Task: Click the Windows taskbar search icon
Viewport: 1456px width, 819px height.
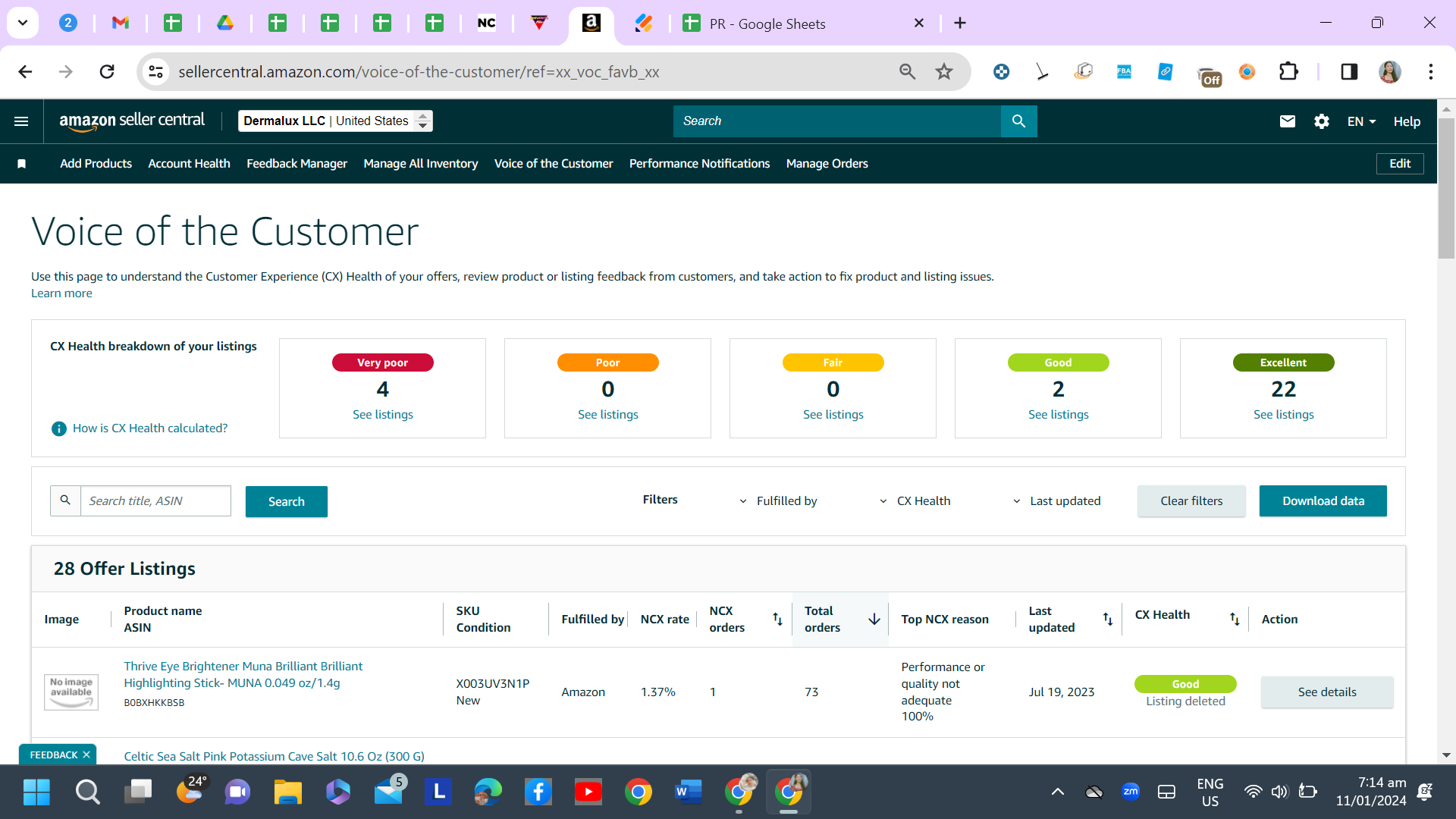Action: click(x=87, y=792)
